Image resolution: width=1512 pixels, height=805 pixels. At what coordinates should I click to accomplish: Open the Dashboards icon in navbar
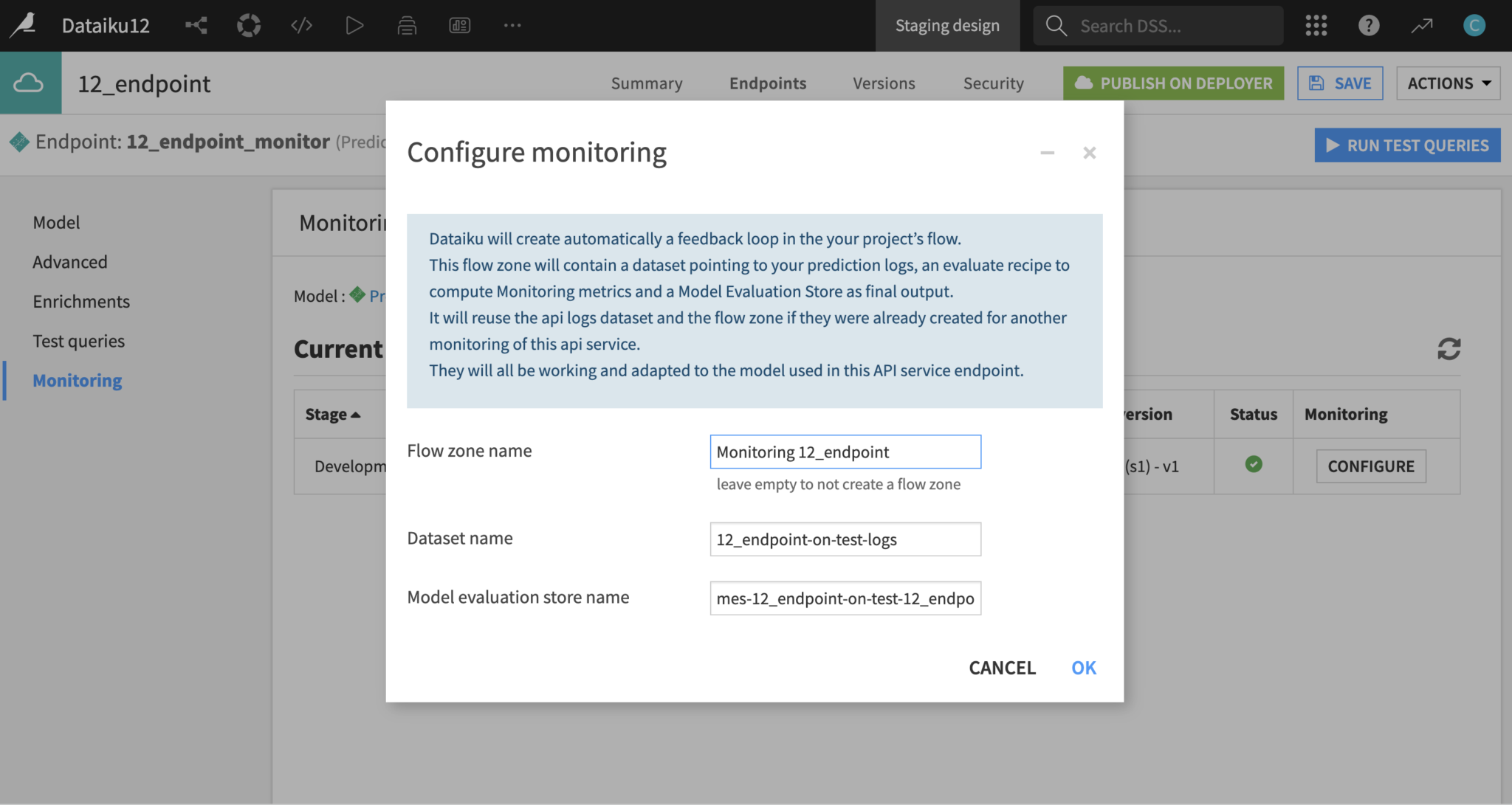[x=459, y=25]
